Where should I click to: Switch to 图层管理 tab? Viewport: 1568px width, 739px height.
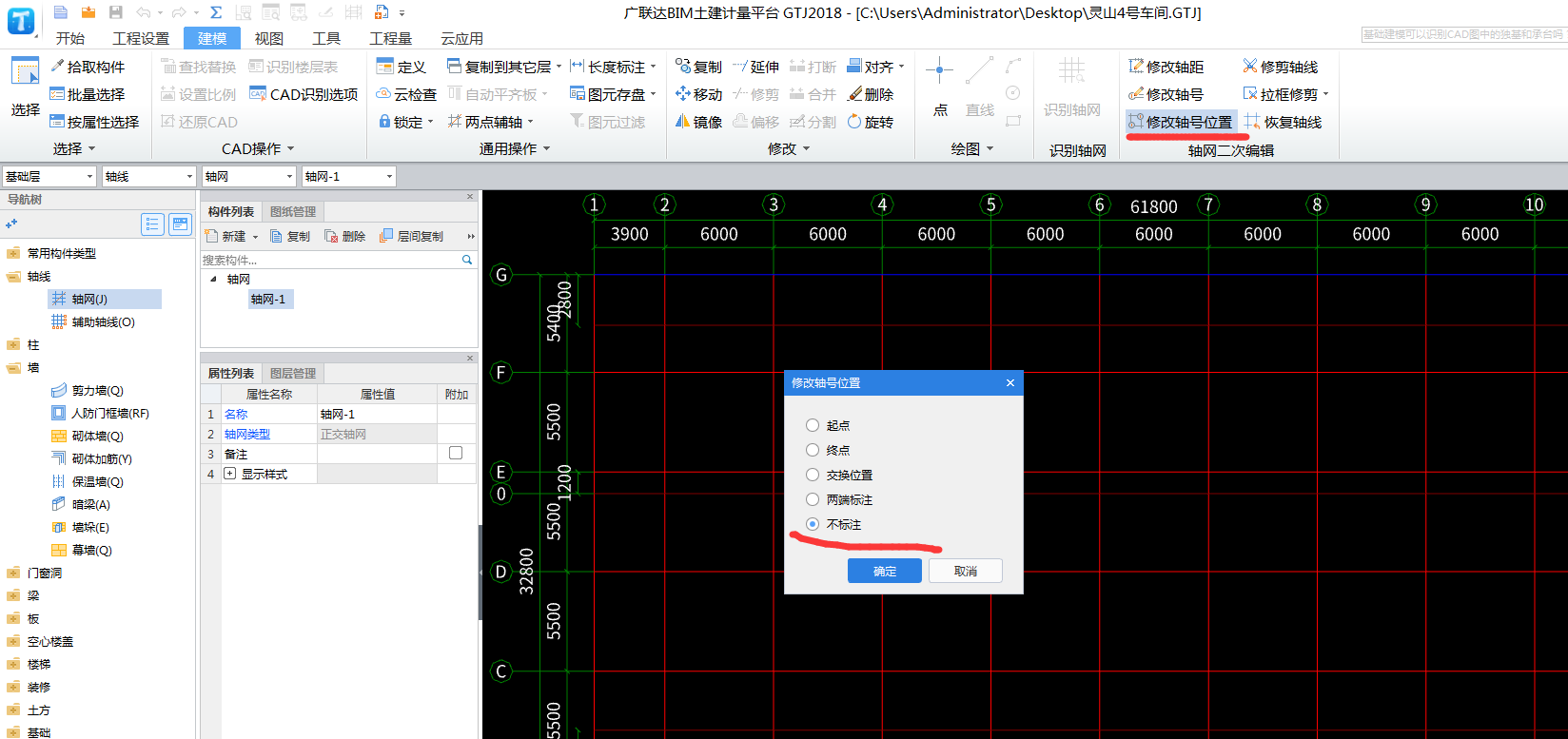pyautogui.click(x=292, y=373)
